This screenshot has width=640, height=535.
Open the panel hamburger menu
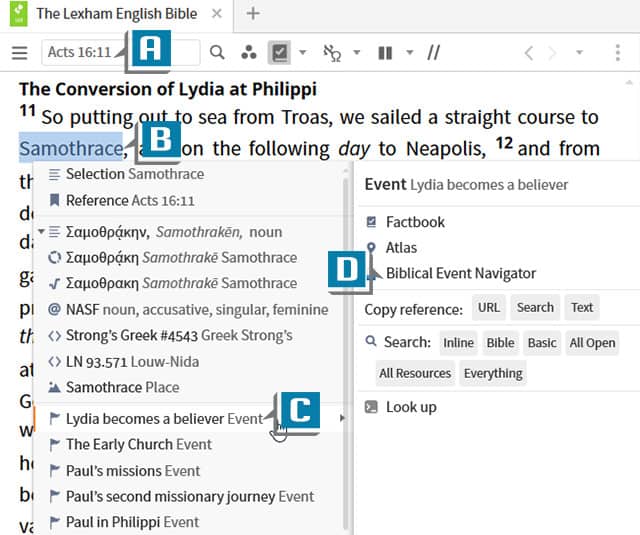tap(19, 53)
